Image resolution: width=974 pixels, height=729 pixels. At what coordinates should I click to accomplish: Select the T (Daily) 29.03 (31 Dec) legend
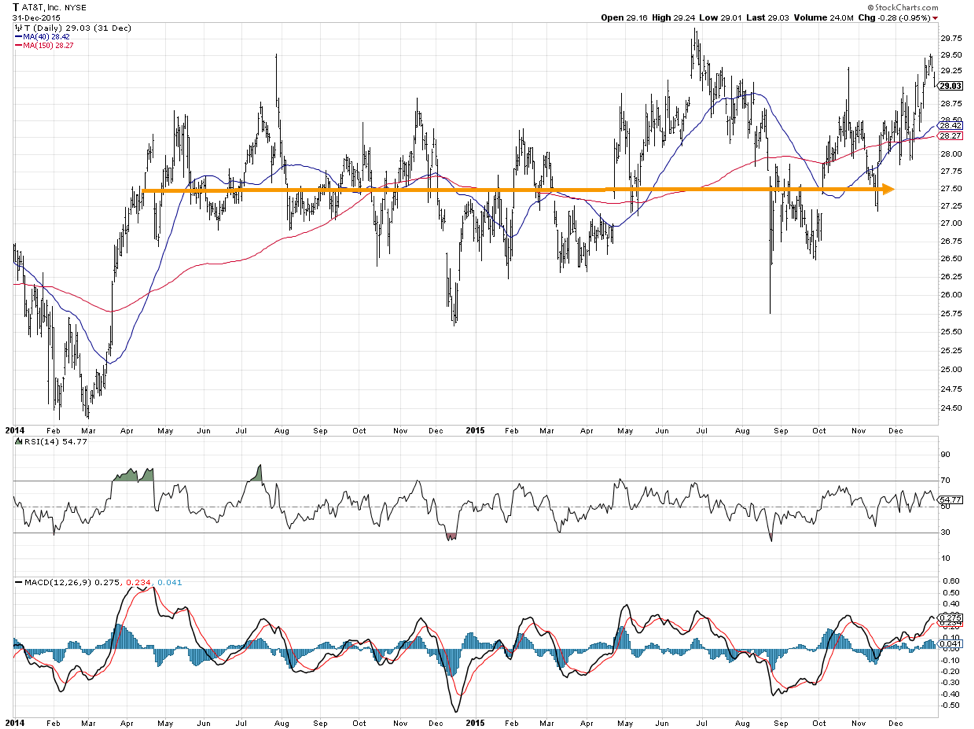pyautogui.click(x=77, y=28)
